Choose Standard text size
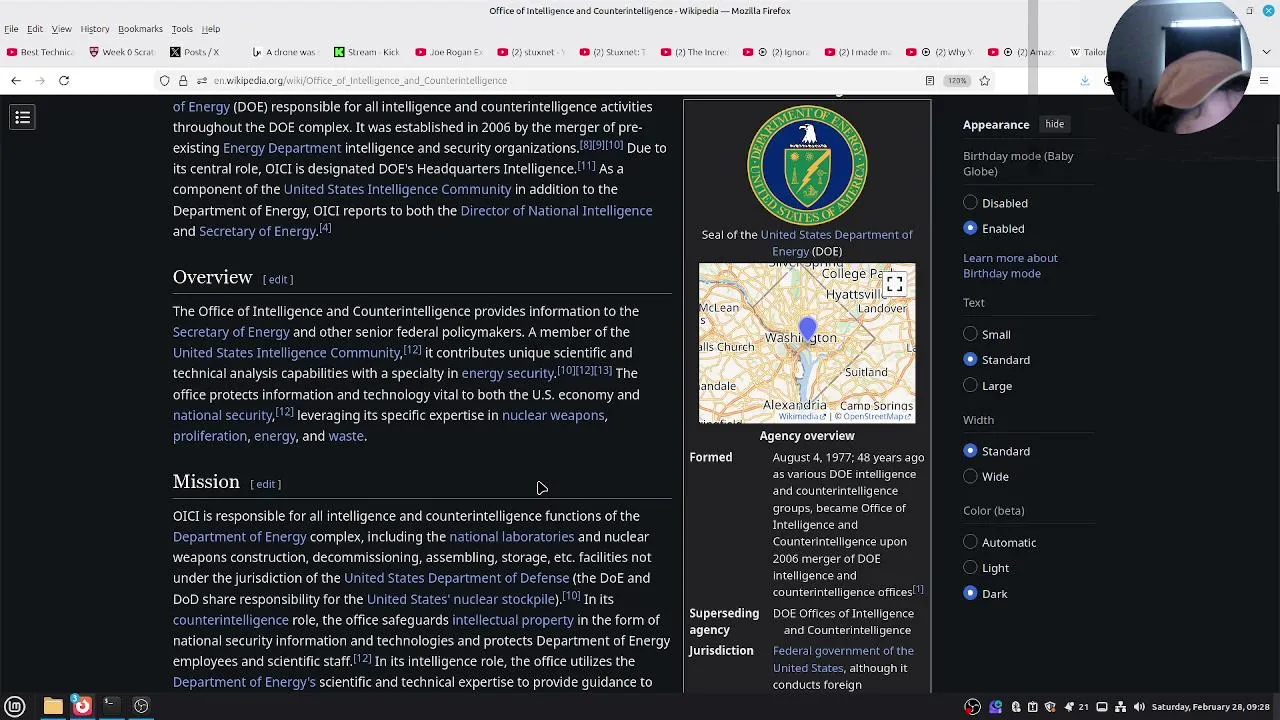 970,359
